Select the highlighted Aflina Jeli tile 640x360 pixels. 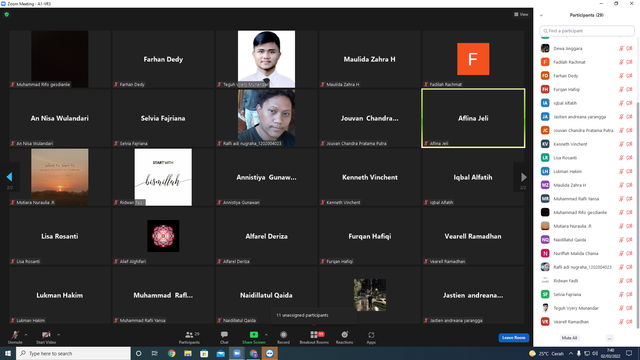[x=473, y=118]
